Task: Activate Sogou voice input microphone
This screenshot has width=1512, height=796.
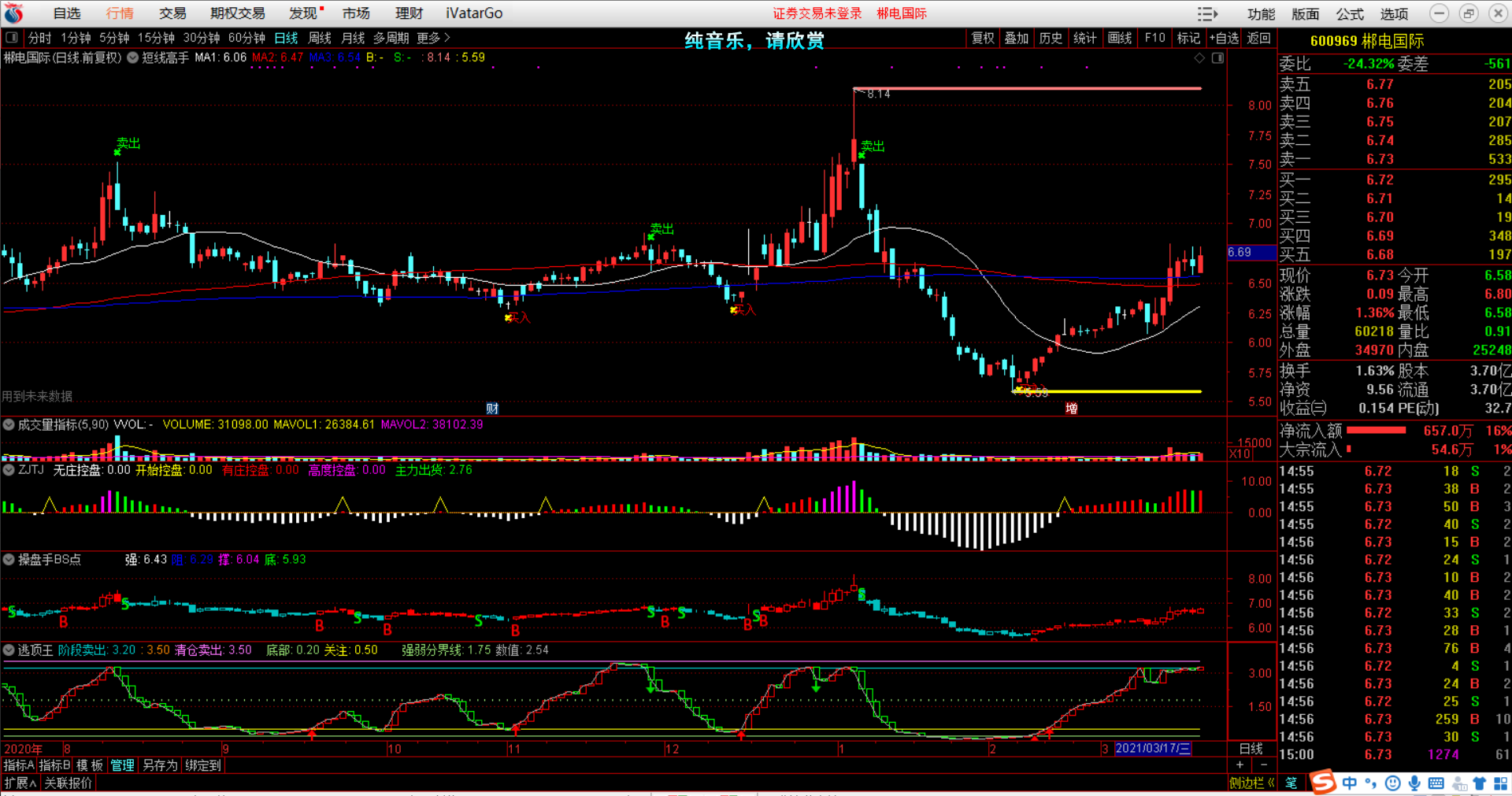Action: click(1414, 783)
